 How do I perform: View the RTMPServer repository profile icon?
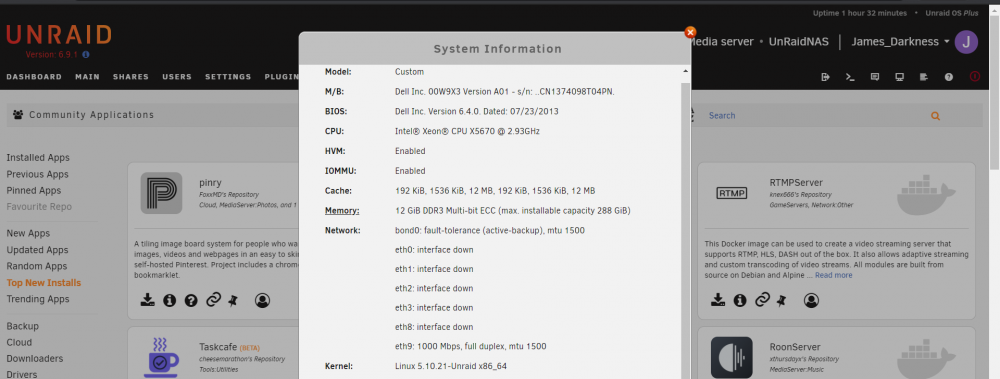coord(811,300)
